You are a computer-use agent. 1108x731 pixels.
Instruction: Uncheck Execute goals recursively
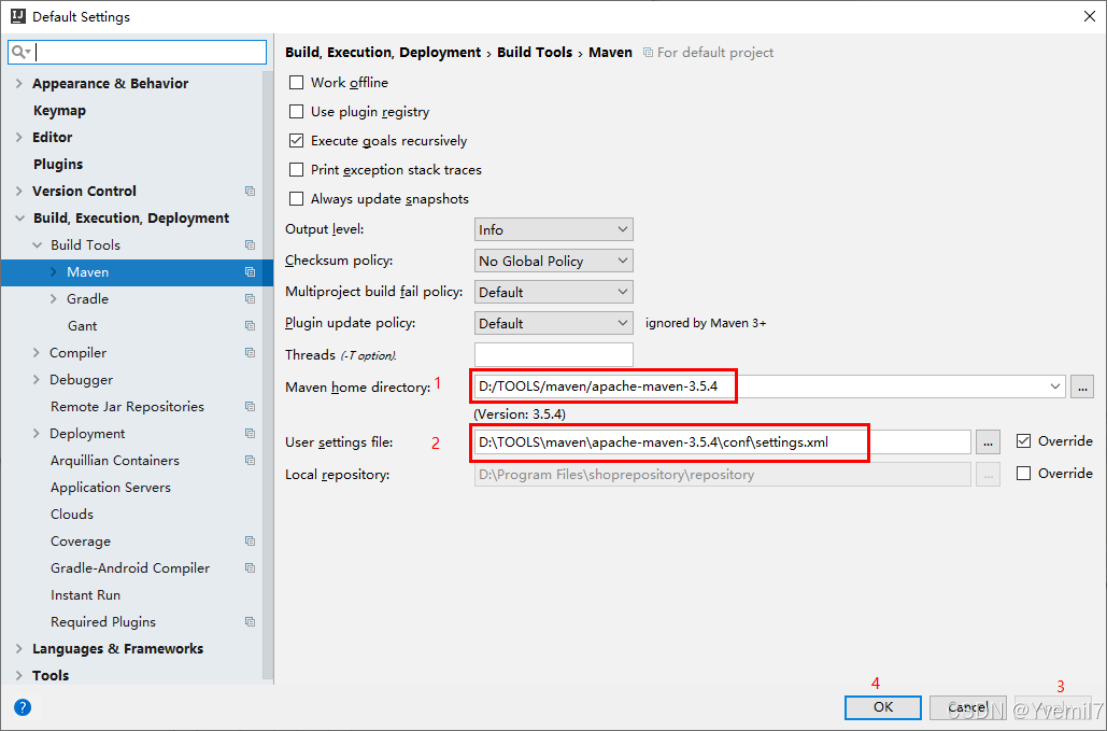click(x=296, y=141)
